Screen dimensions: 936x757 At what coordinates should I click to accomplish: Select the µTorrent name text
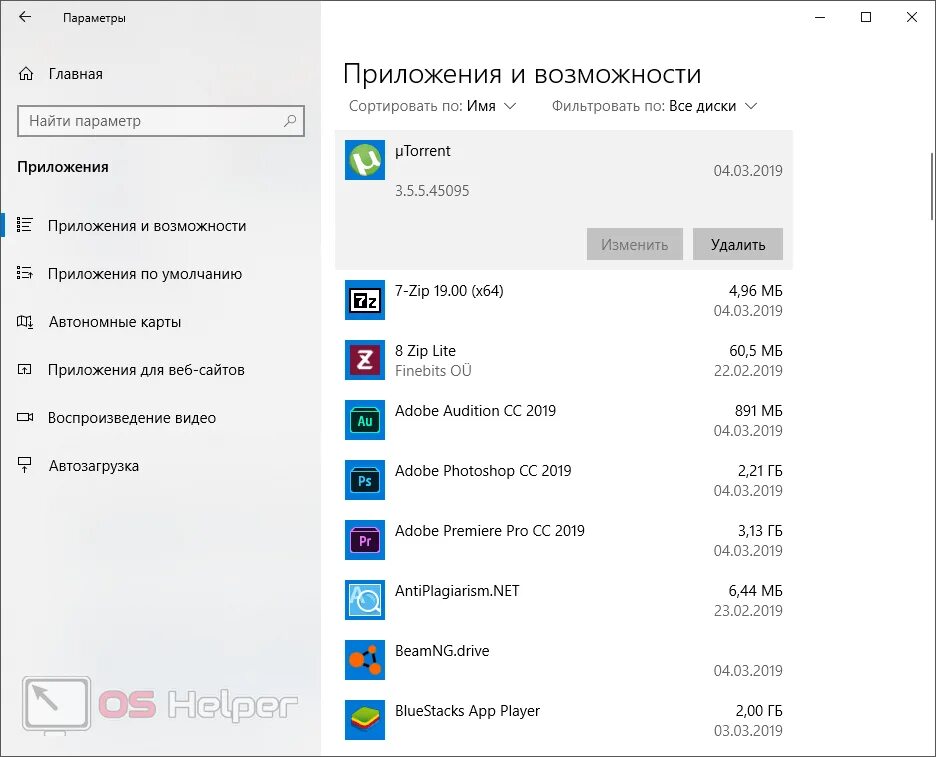pyautogui.click(x=423, y=151)
